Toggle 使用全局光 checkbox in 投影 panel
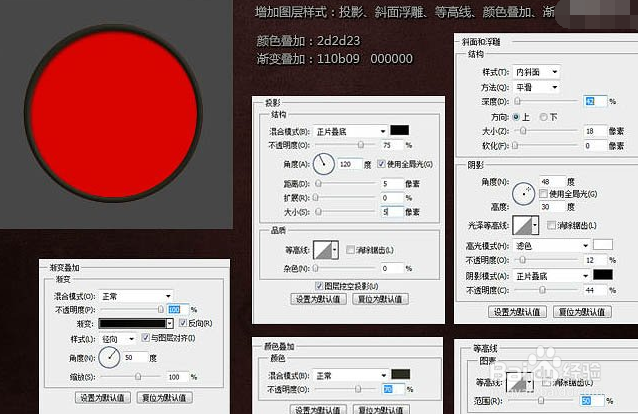The width and height of the screenshot is (638, 414). 381,164
